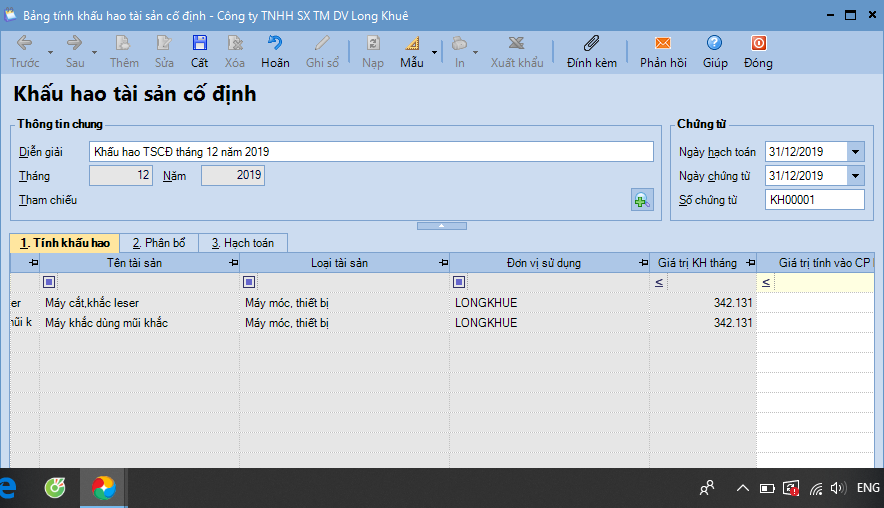
Task: Click the Trước back arrow icon
Action: [x=24, y=43]
